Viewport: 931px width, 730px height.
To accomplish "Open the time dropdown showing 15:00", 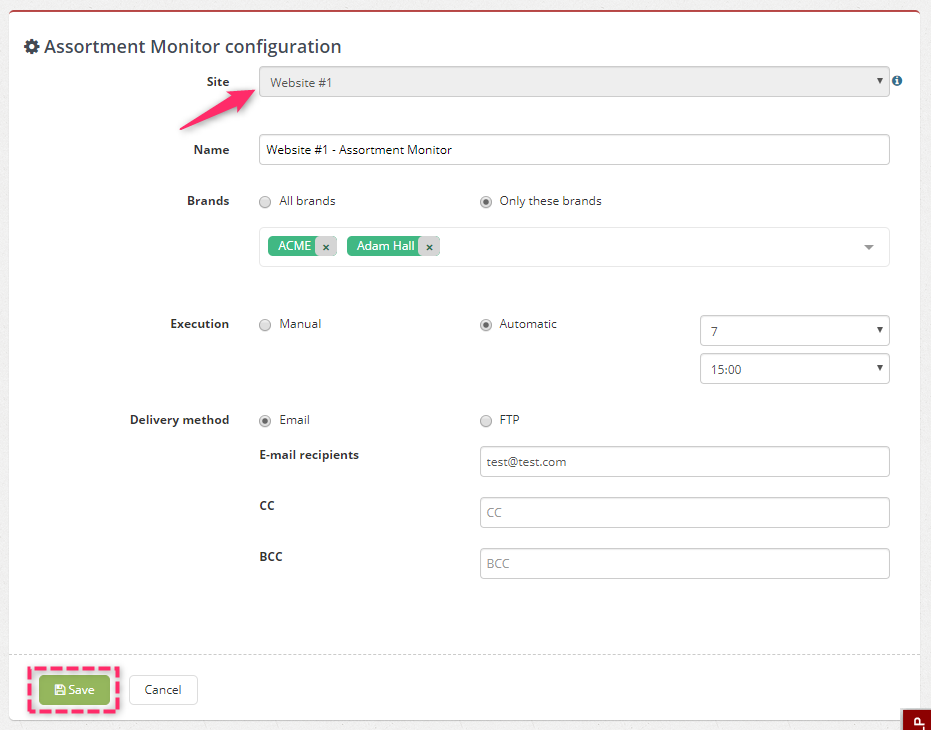I will tap(794, 369).
